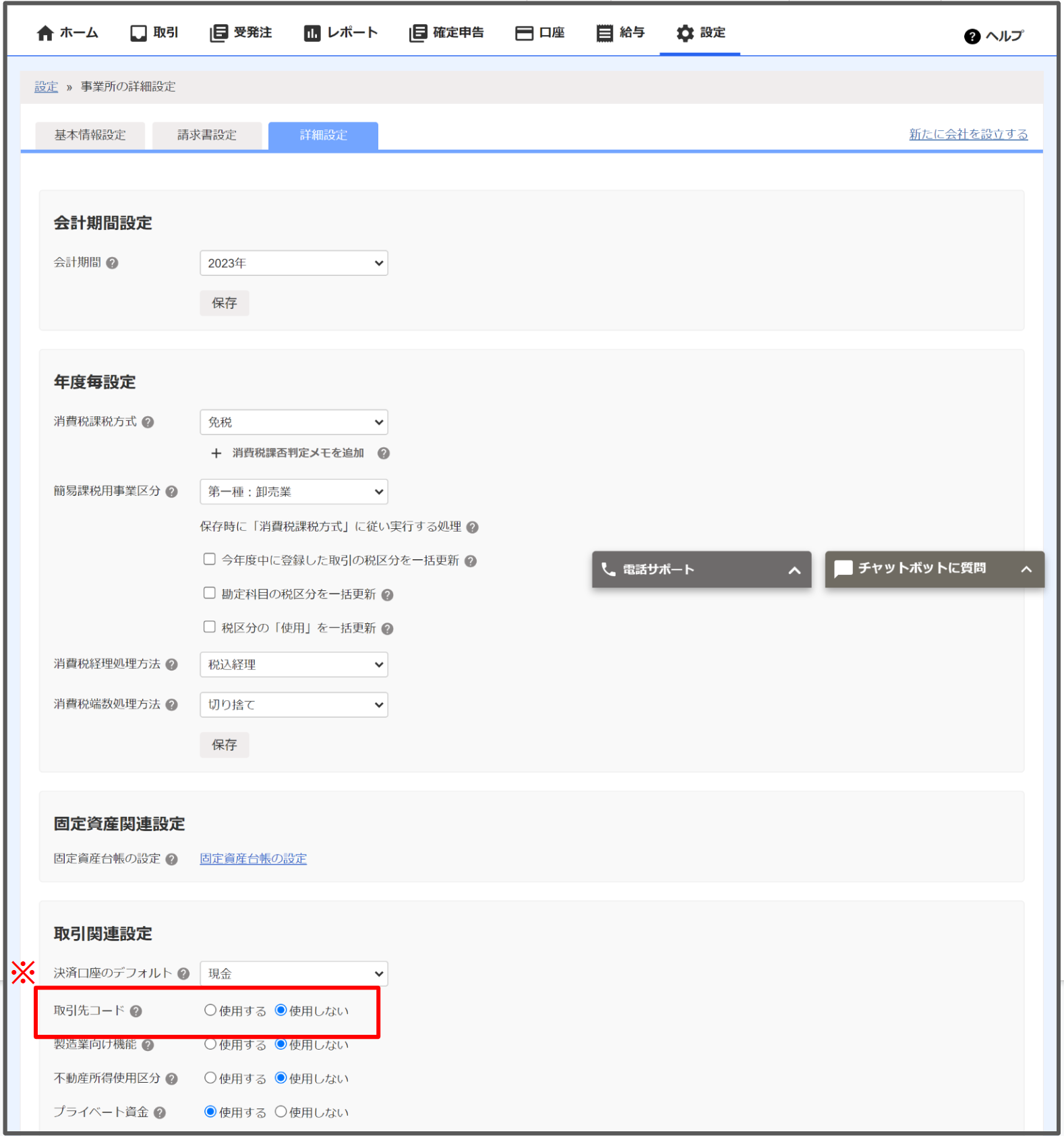Click help icon next to 消費税課税方式
1064x1136 pixels.
click(x=148, y=422)
